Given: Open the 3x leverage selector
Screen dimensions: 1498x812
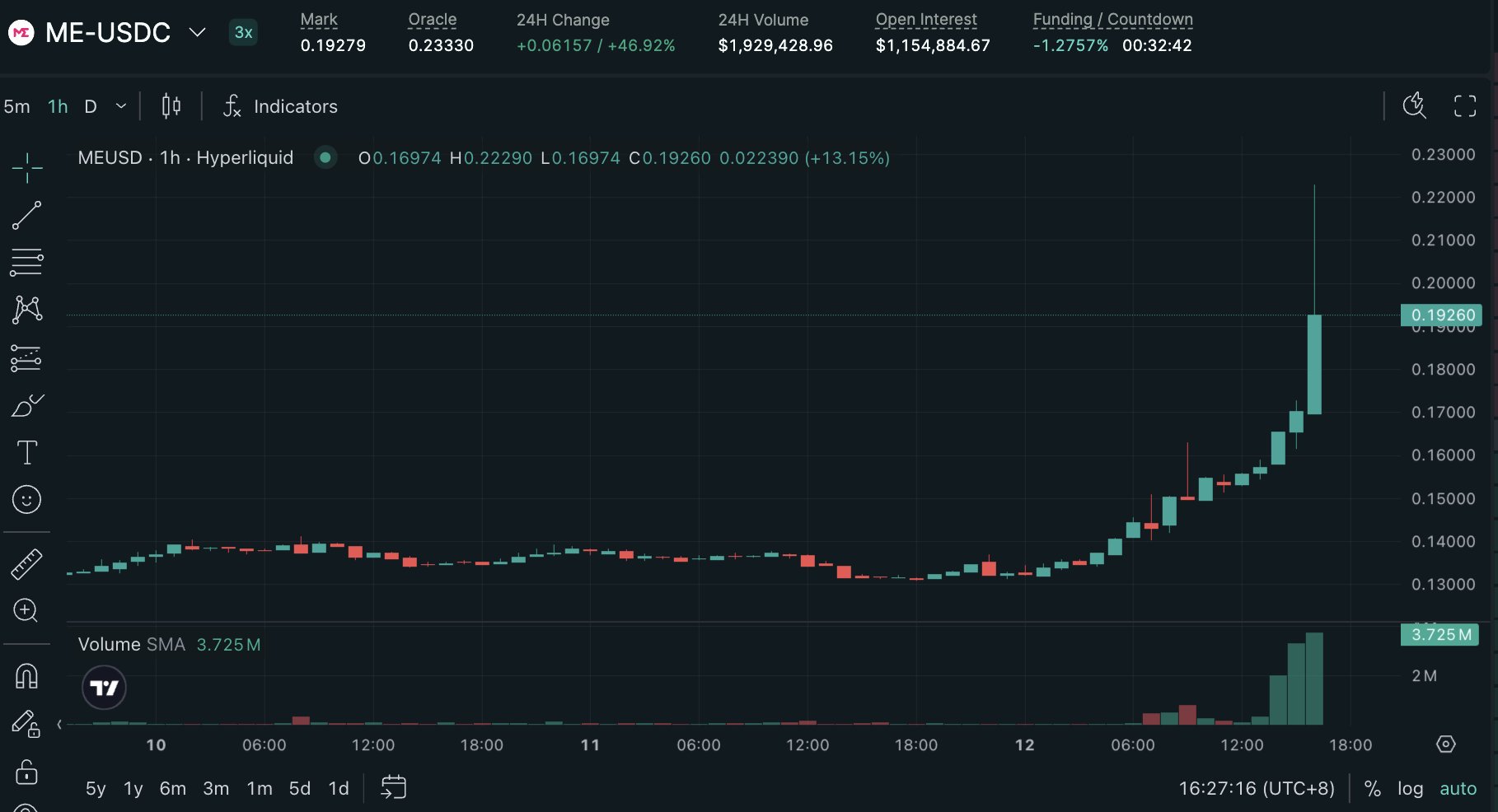Looking at the screenshot, I should [243, 33].
